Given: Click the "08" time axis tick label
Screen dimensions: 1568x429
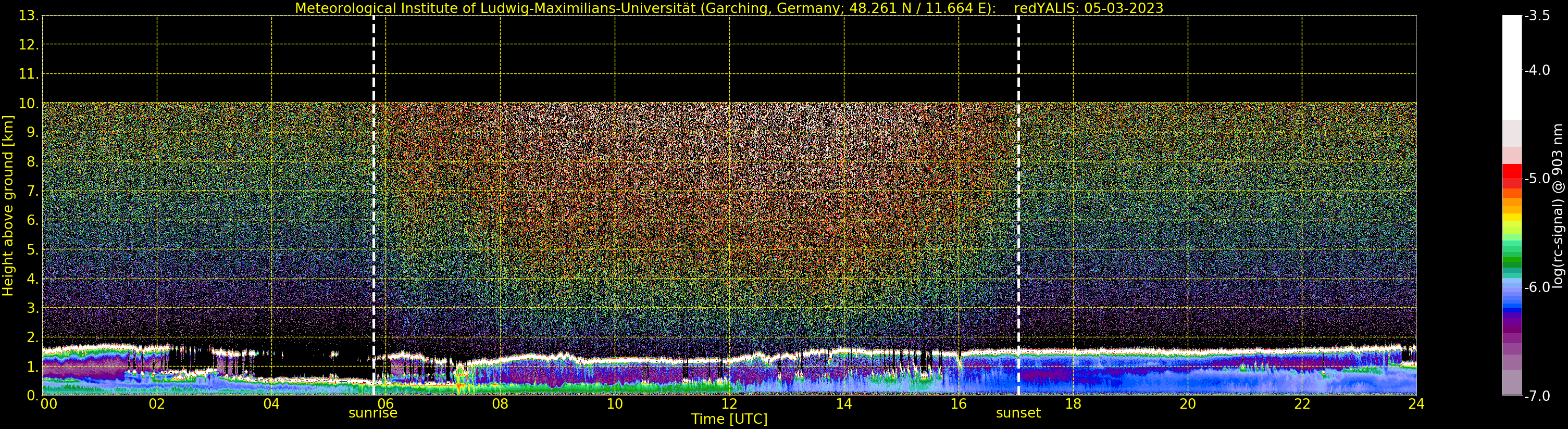Looking at the screenshot, I should [x=500, y=404].
